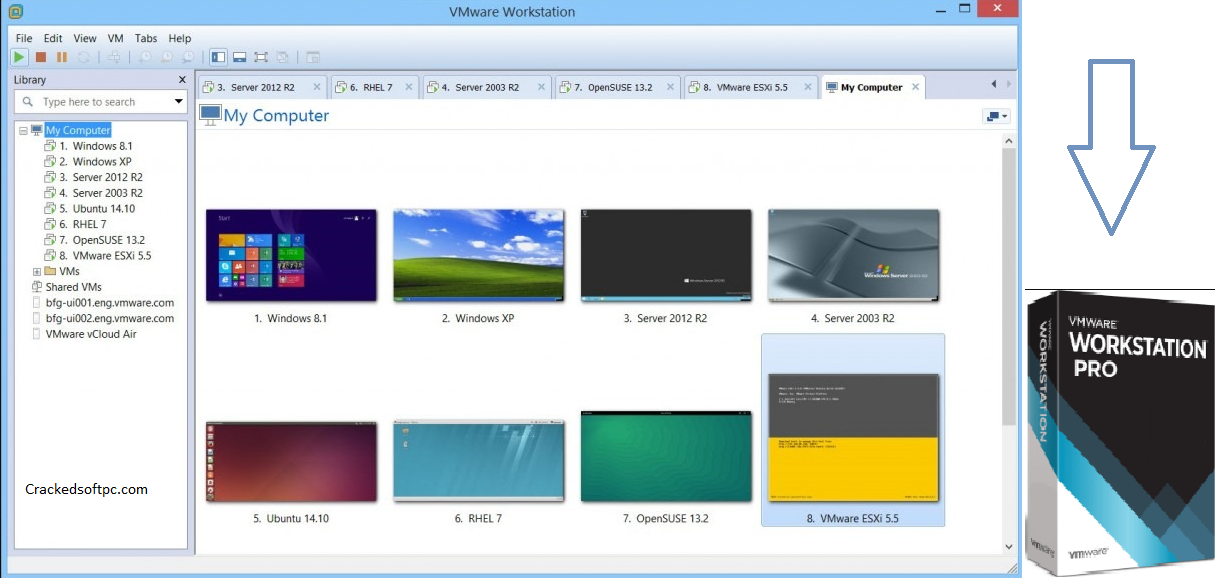1224x580 pixels.
Task: Click the green Power On toolbar button
Action: [19, 57]
